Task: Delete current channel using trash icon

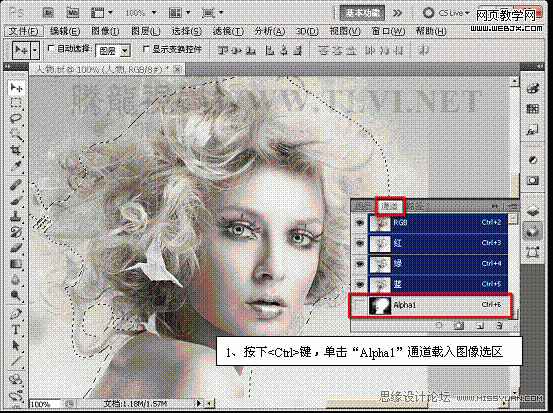Action: tap(499, 326)
